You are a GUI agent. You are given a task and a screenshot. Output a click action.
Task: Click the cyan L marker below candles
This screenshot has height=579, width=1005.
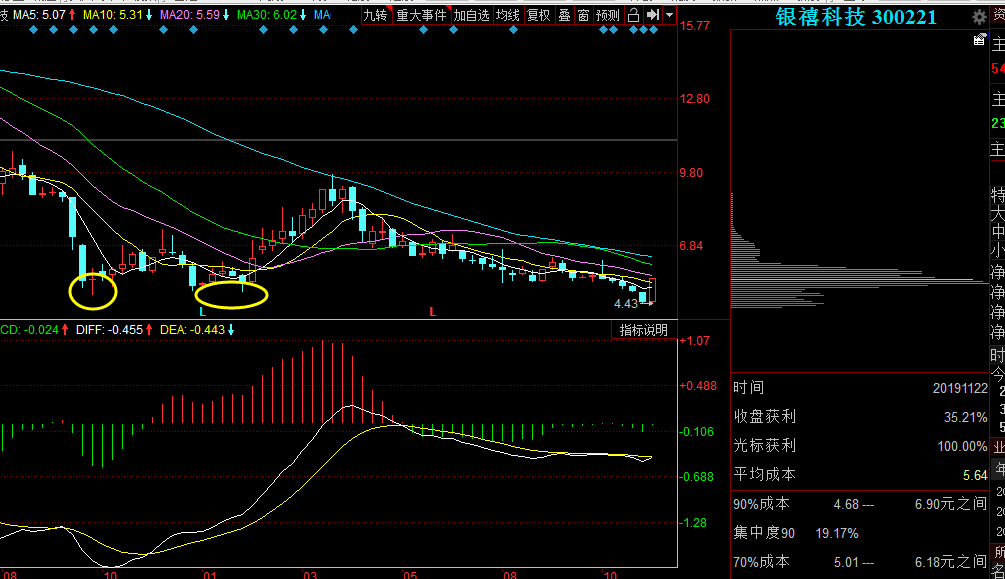(x=203, y=312)
